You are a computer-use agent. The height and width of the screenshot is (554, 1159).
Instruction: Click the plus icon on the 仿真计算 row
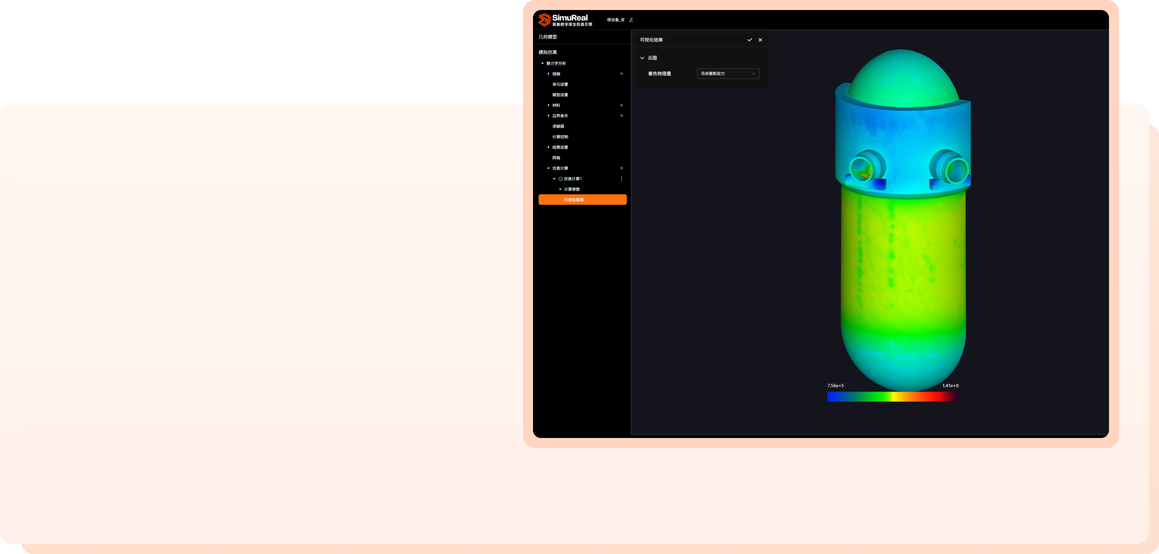pyautogui.click(x=622, y=168)
